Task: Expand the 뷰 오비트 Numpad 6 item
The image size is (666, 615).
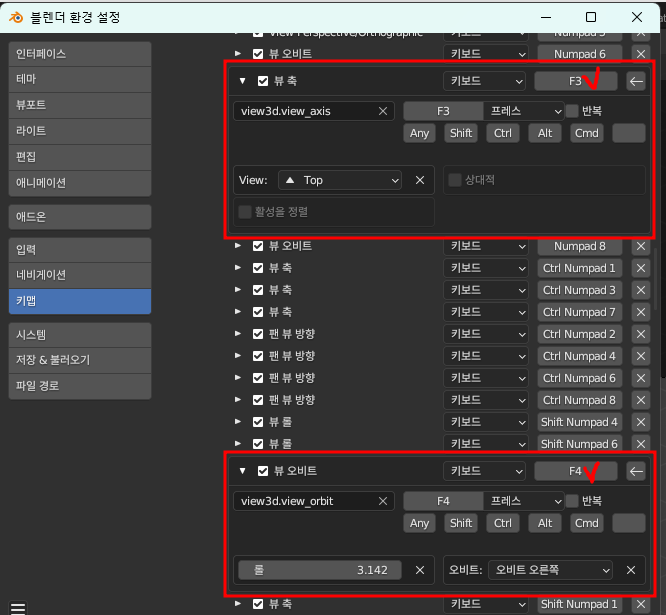Action: (238, 54)
